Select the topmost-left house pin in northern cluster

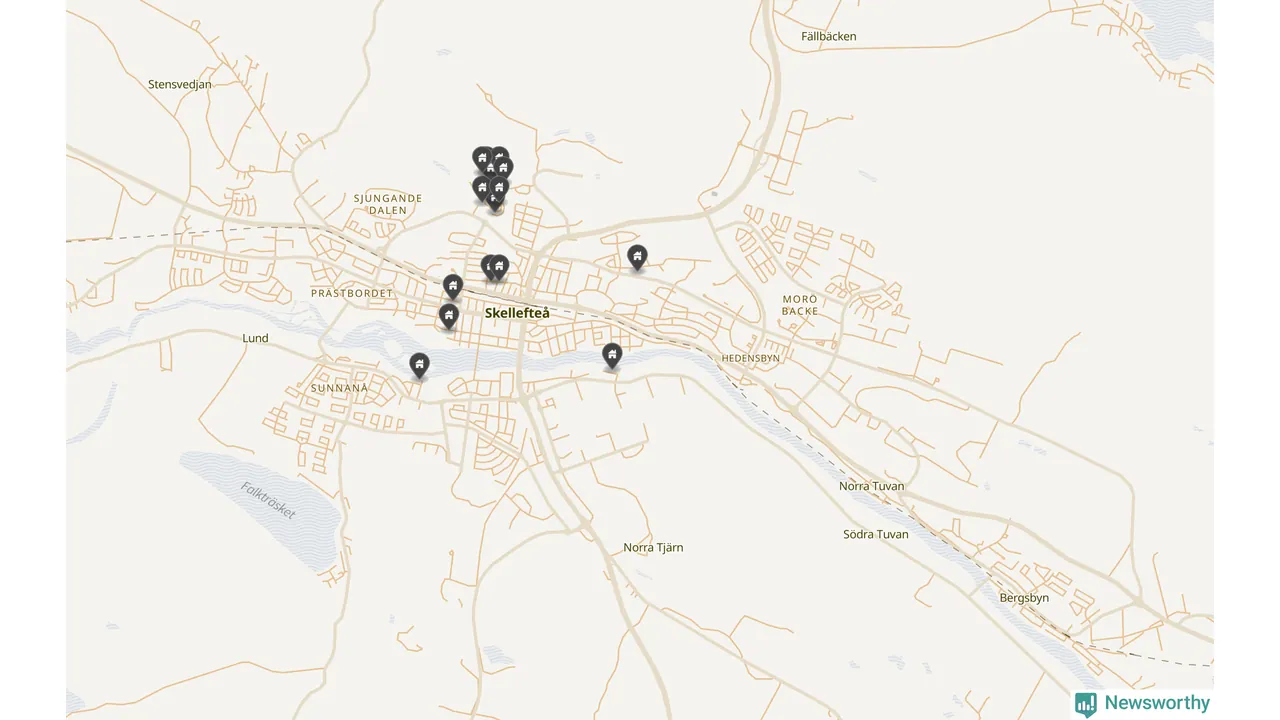[x=482, y=158]
